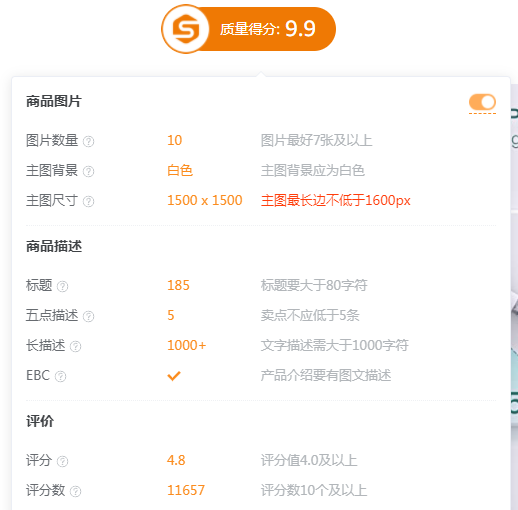Image resolution: width=518 pixels, height=510 pixels.
Task: Click help icon next to 标题
Action: [62, 286]
